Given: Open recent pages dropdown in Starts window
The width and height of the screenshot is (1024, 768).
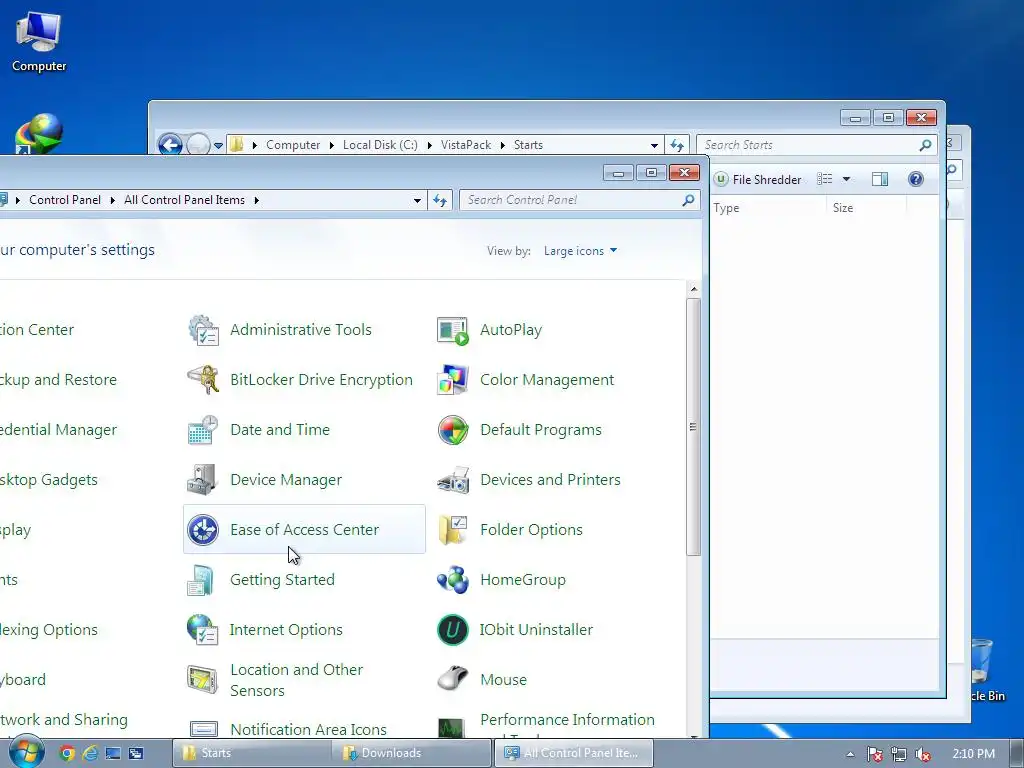Looking at the screenshot, I should [x=218, y=145].
